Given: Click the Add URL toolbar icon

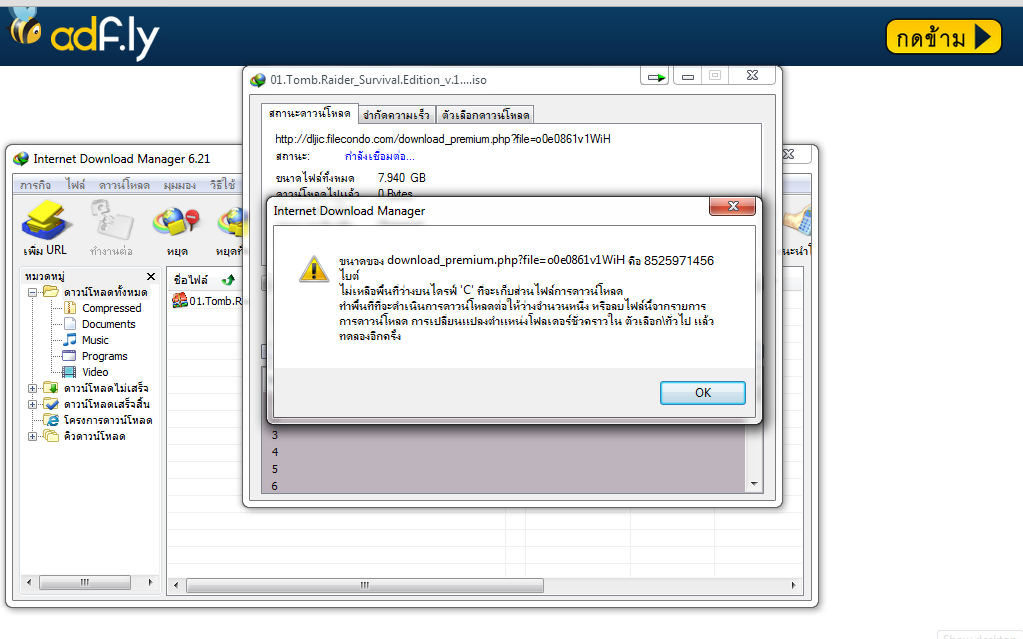Looking at the screenshot, I should 44,222.
